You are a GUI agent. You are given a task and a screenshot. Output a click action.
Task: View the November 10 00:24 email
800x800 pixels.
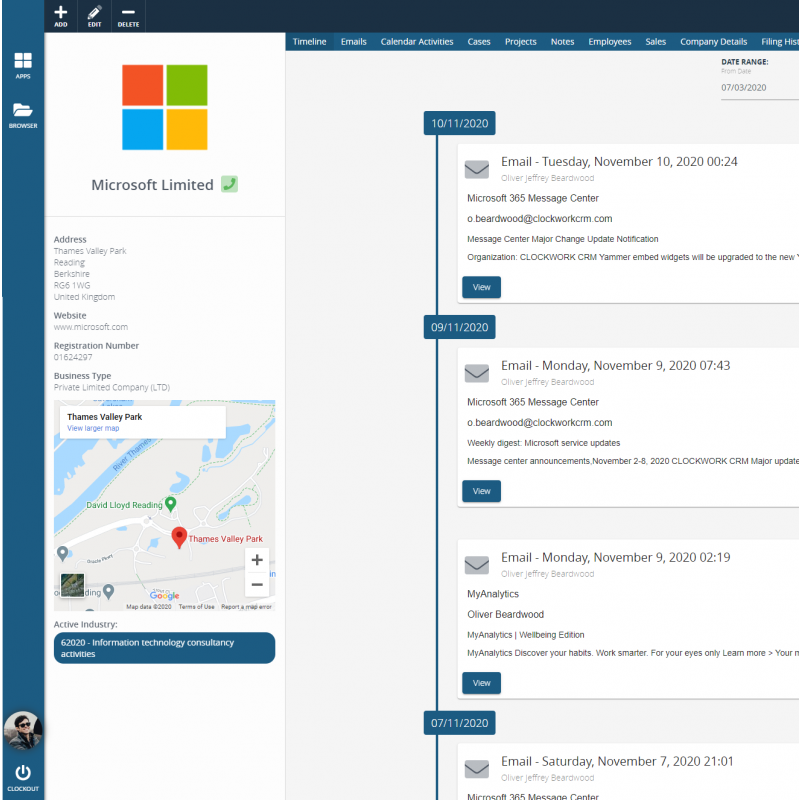pos(482,287)
